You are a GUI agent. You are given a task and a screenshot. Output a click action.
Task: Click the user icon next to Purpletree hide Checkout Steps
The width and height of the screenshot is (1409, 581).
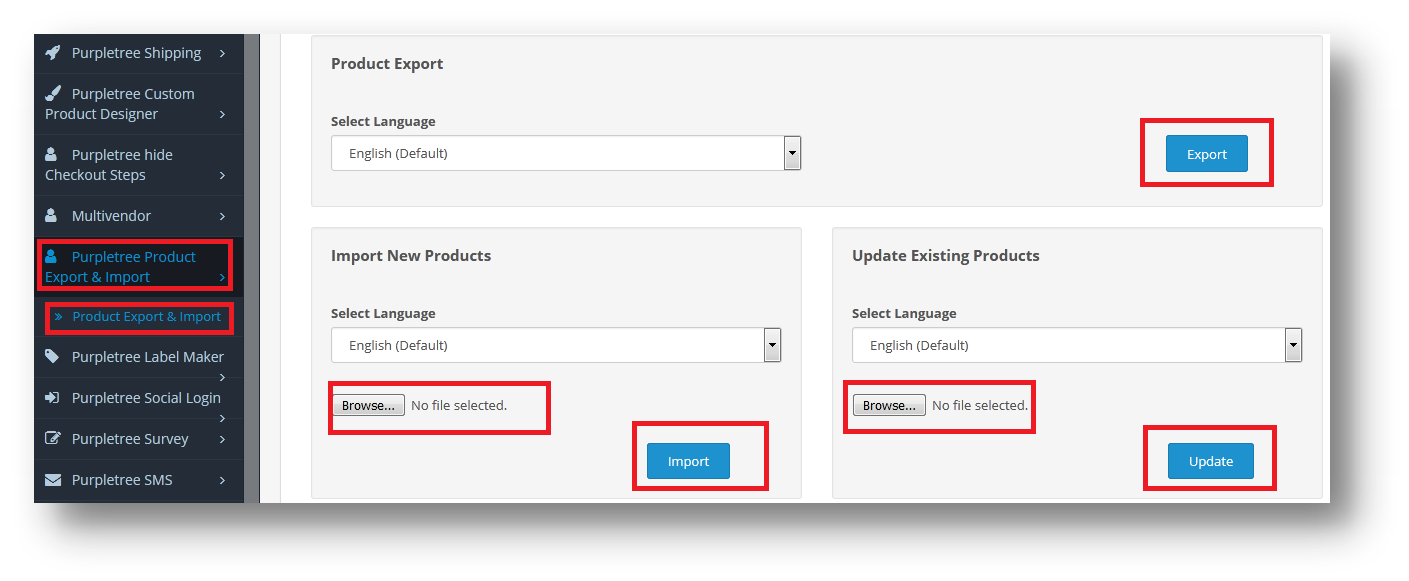point(51,155)
